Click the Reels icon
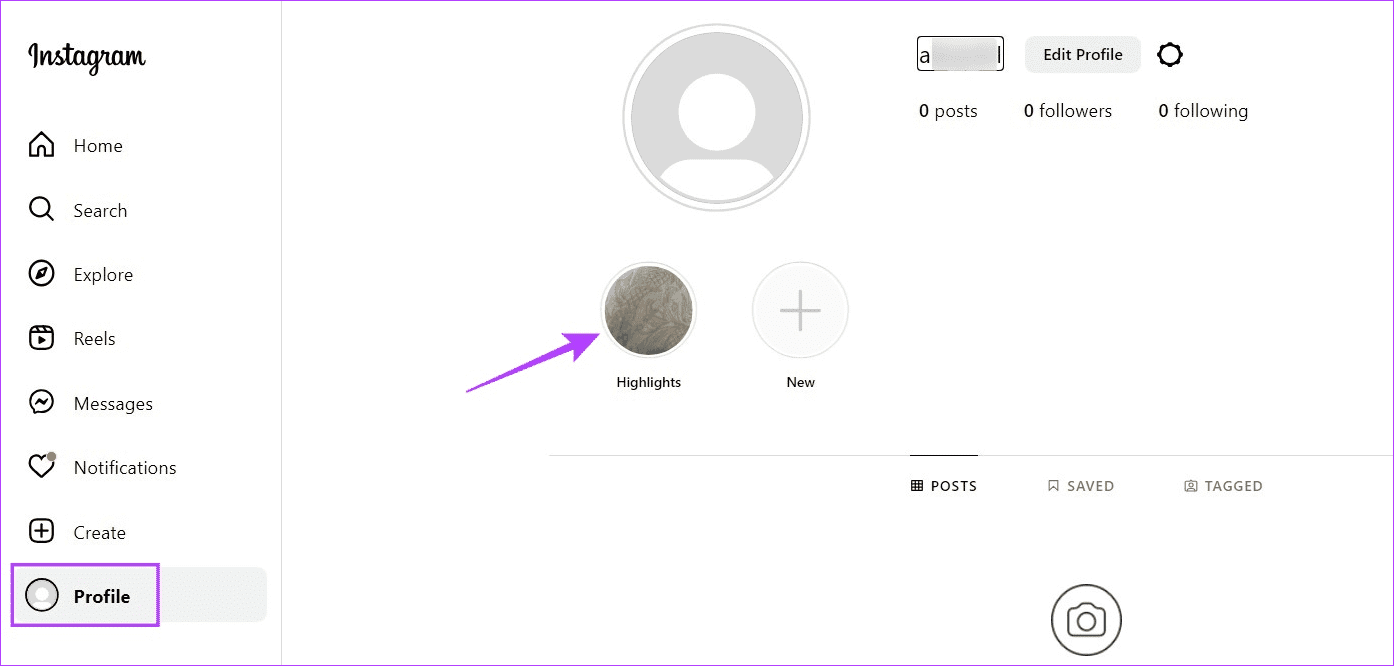The image size is (1394, 666). point(41,338)
